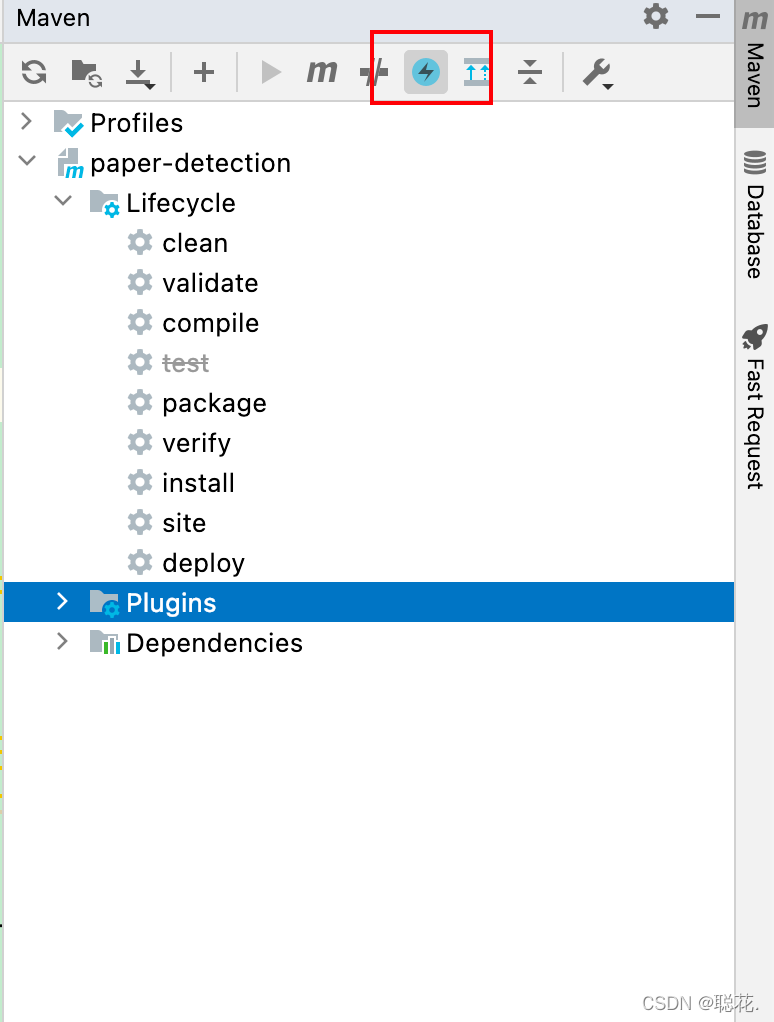The height and width of the screenshot is (1022, 774).
Task: Collapse the Lifecycle folder
Action: (x=63, y=201)
